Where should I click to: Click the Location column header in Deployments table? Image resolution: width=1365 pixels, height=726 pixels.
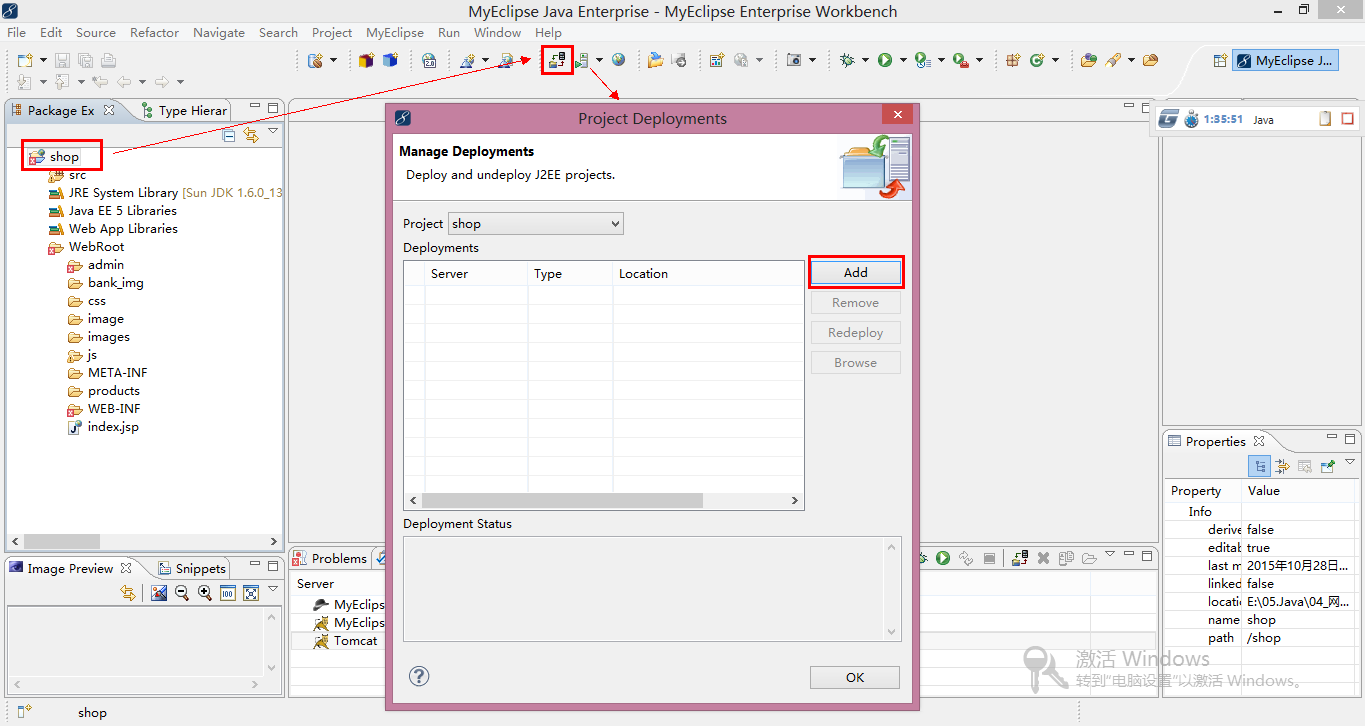708,273
